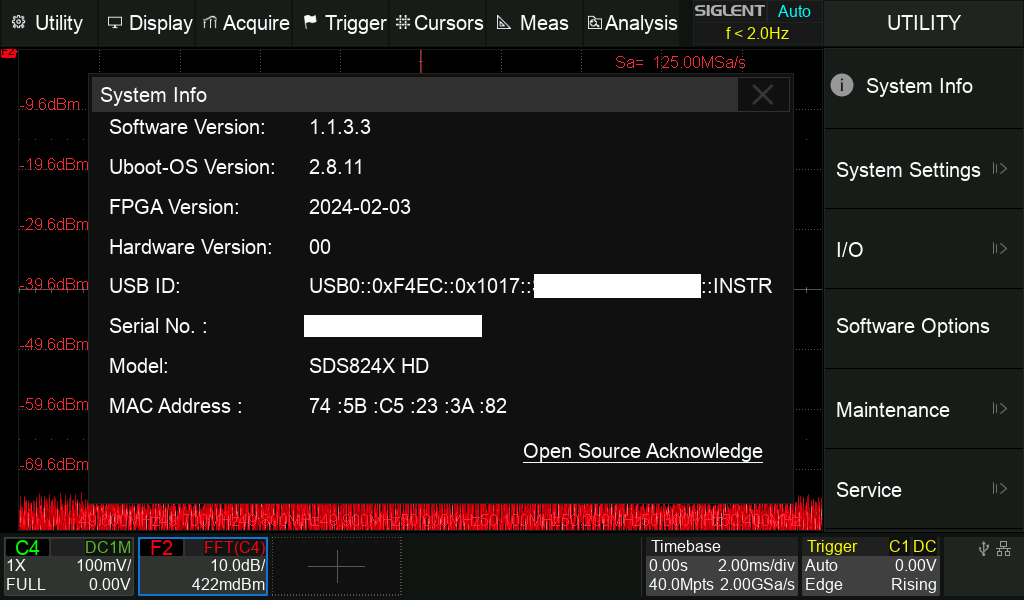
Task: Open the Trigger descriptor box
Action: (871, 566)
